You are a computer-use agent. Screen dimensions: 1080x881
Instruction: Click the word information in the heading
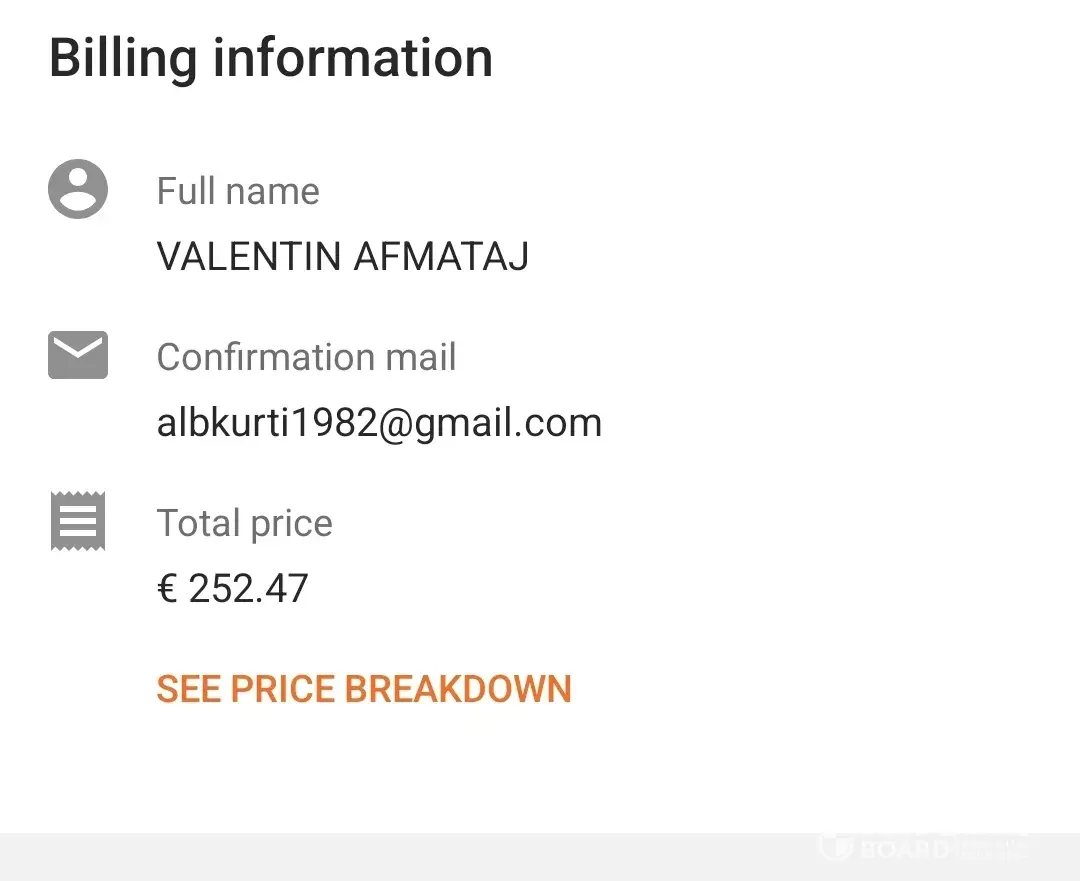pos(353,57)
